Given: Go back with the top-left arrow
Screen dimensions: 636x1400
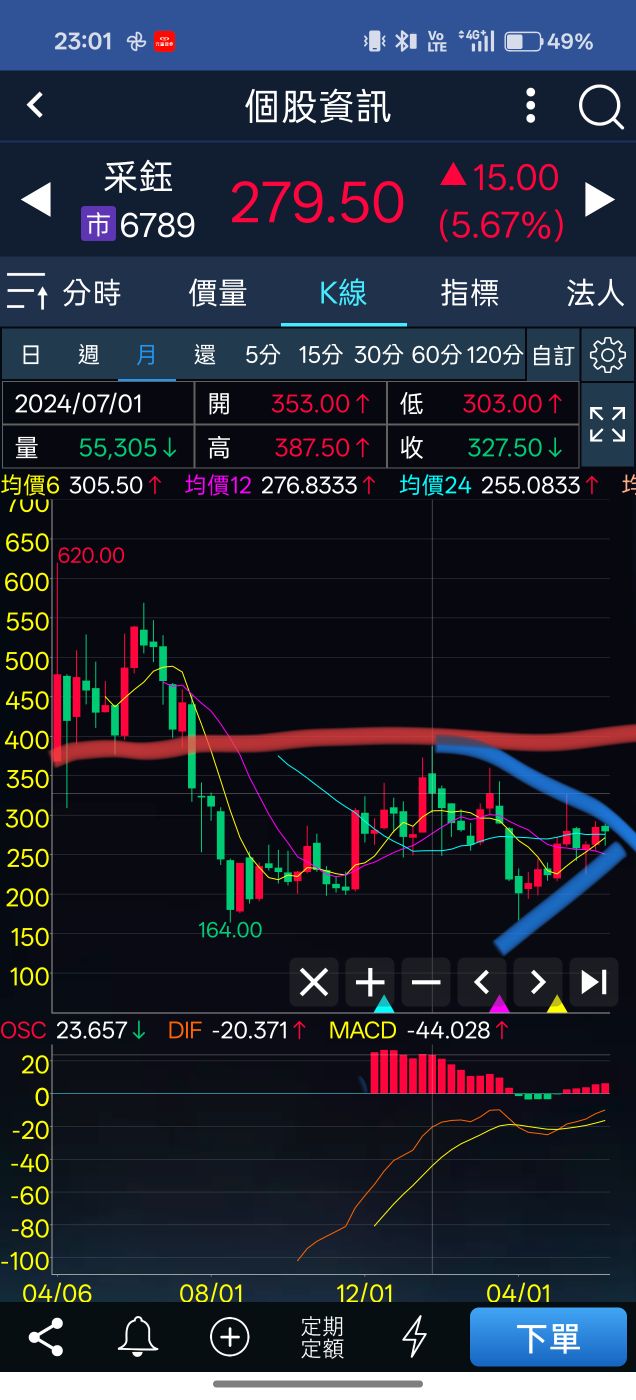Looking at the screenshot, I should tap(35, 105).
